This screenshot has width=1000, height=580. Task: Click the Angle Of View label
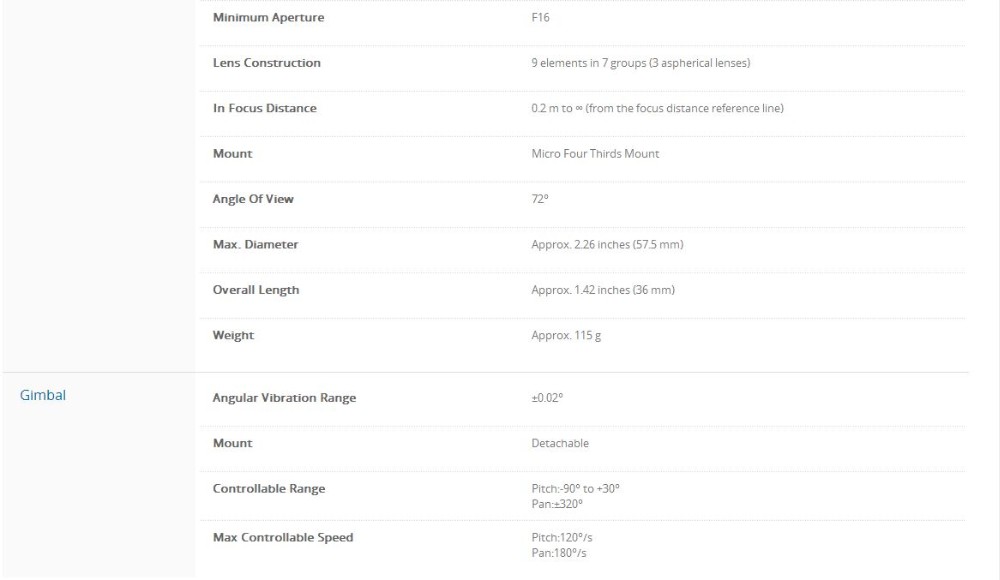(253, 199)
